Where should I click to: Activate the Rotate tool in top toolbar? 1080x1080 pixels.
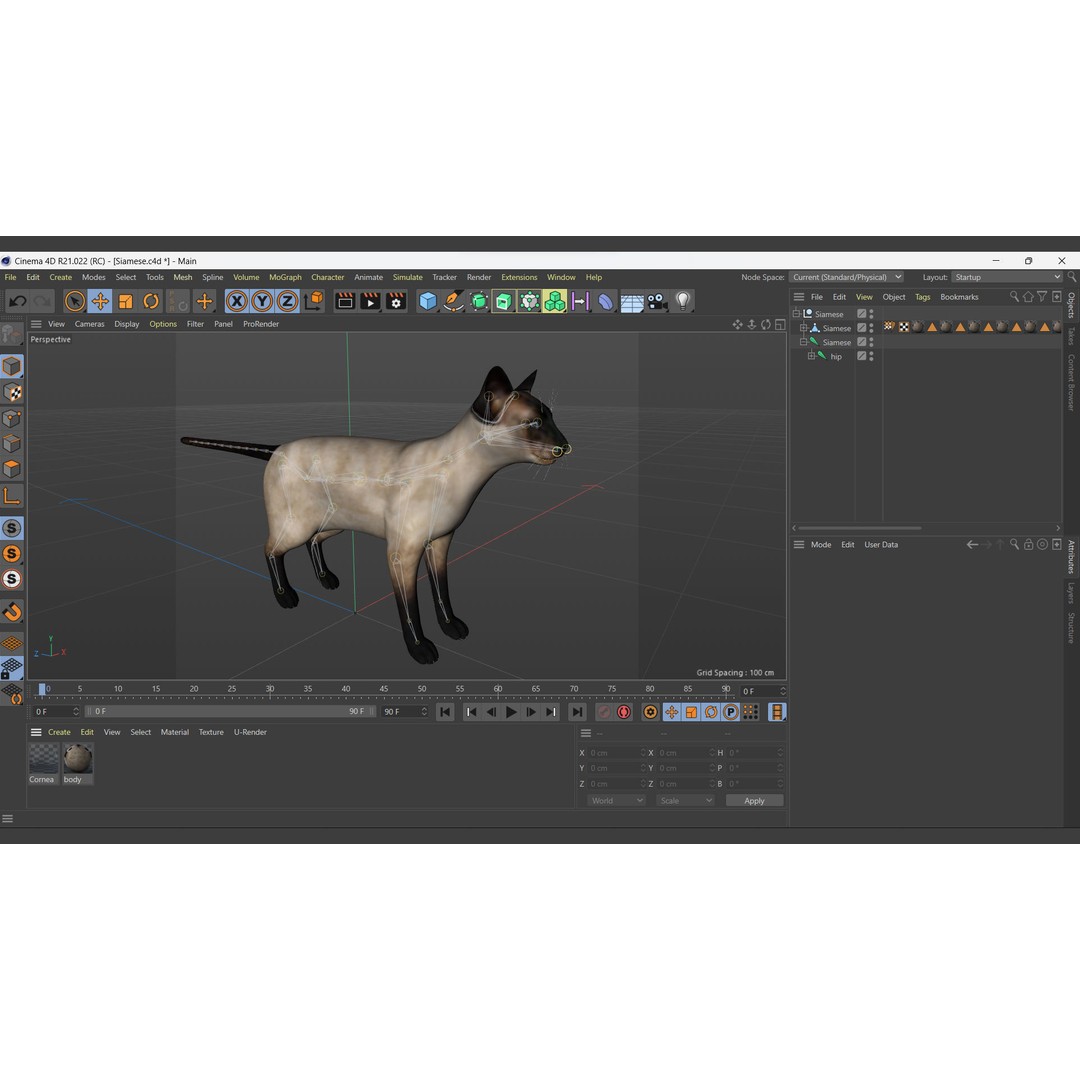pos(151,301)
